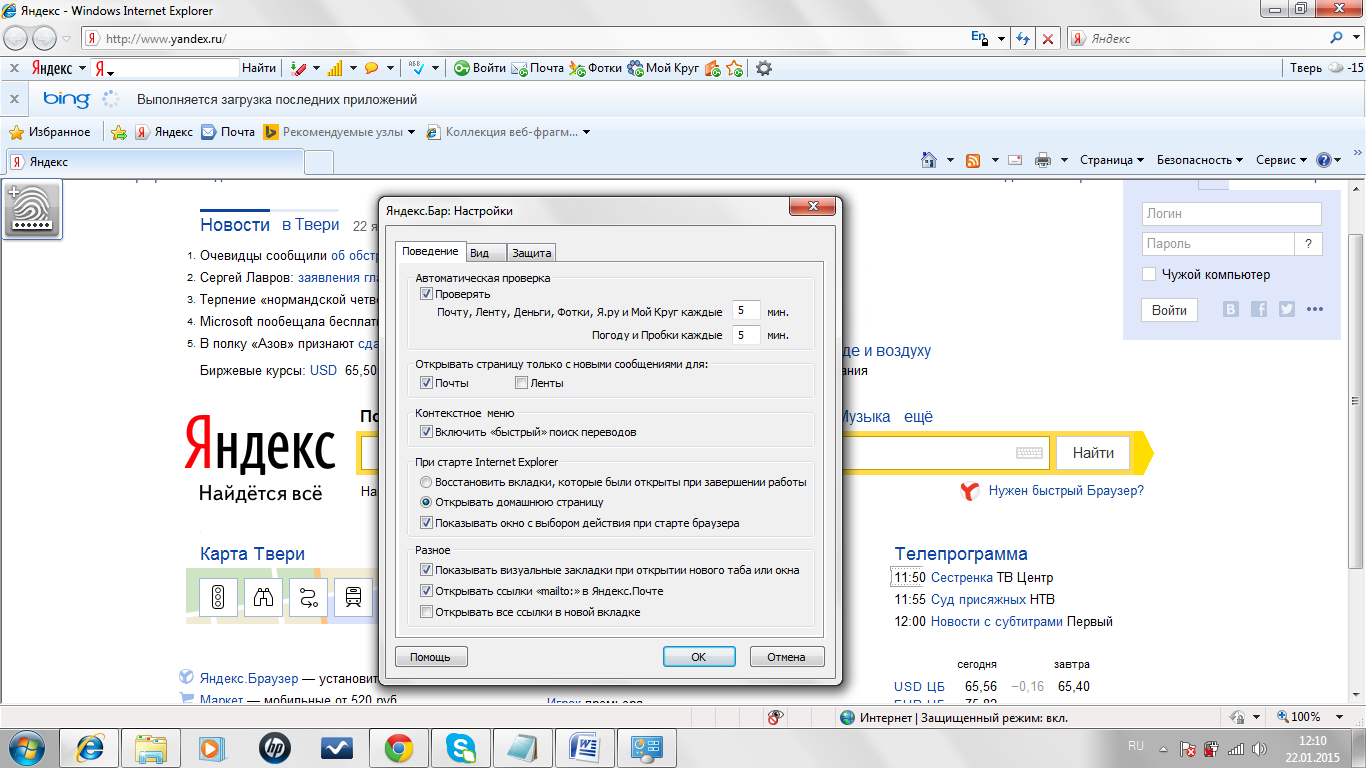Click the Yandex.Bar bookmark star icon

[x=735, y=68]
